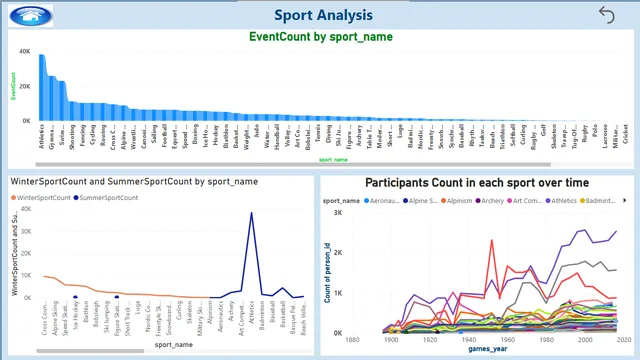The image size is (640, 360).
Task: Highlight Alpinism in the participants legend
Action: coord(456,201)
